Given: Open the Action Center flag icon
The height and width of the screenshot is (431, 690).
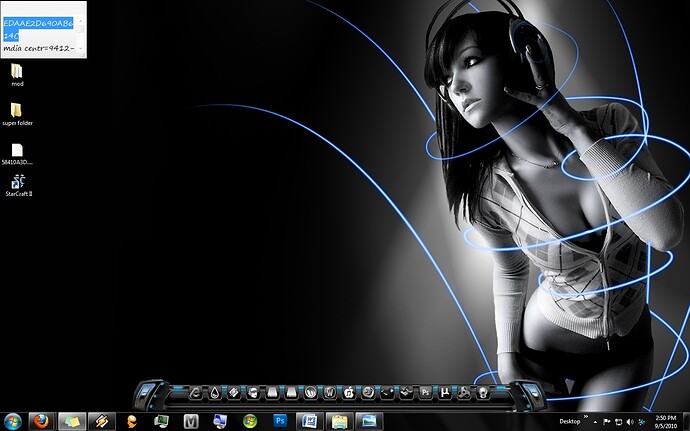Looking at the screenshot, I should click(x=607, y=421).
